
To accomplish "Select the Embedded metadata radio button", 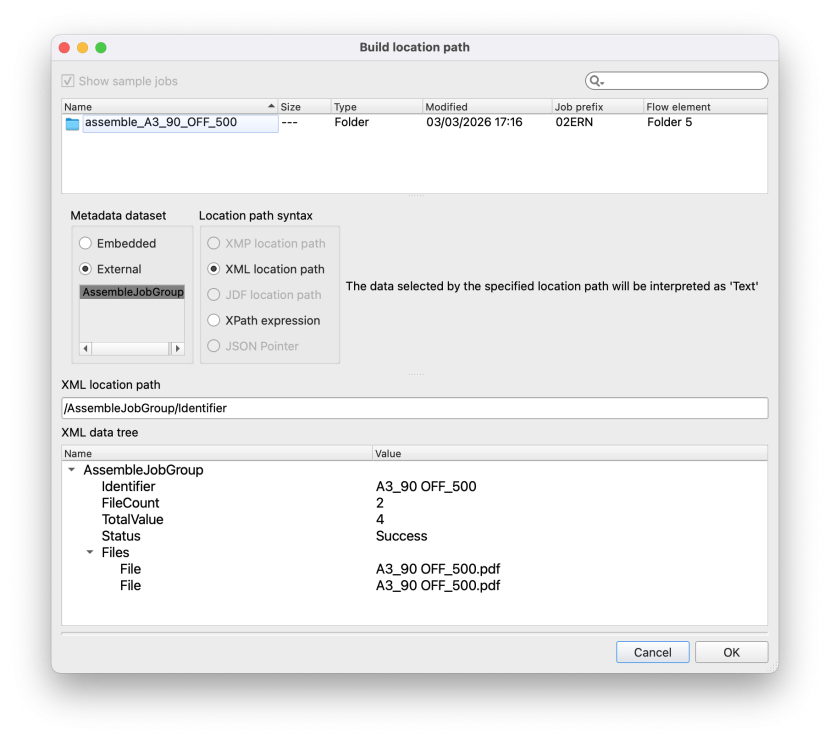I will point(85,243).
